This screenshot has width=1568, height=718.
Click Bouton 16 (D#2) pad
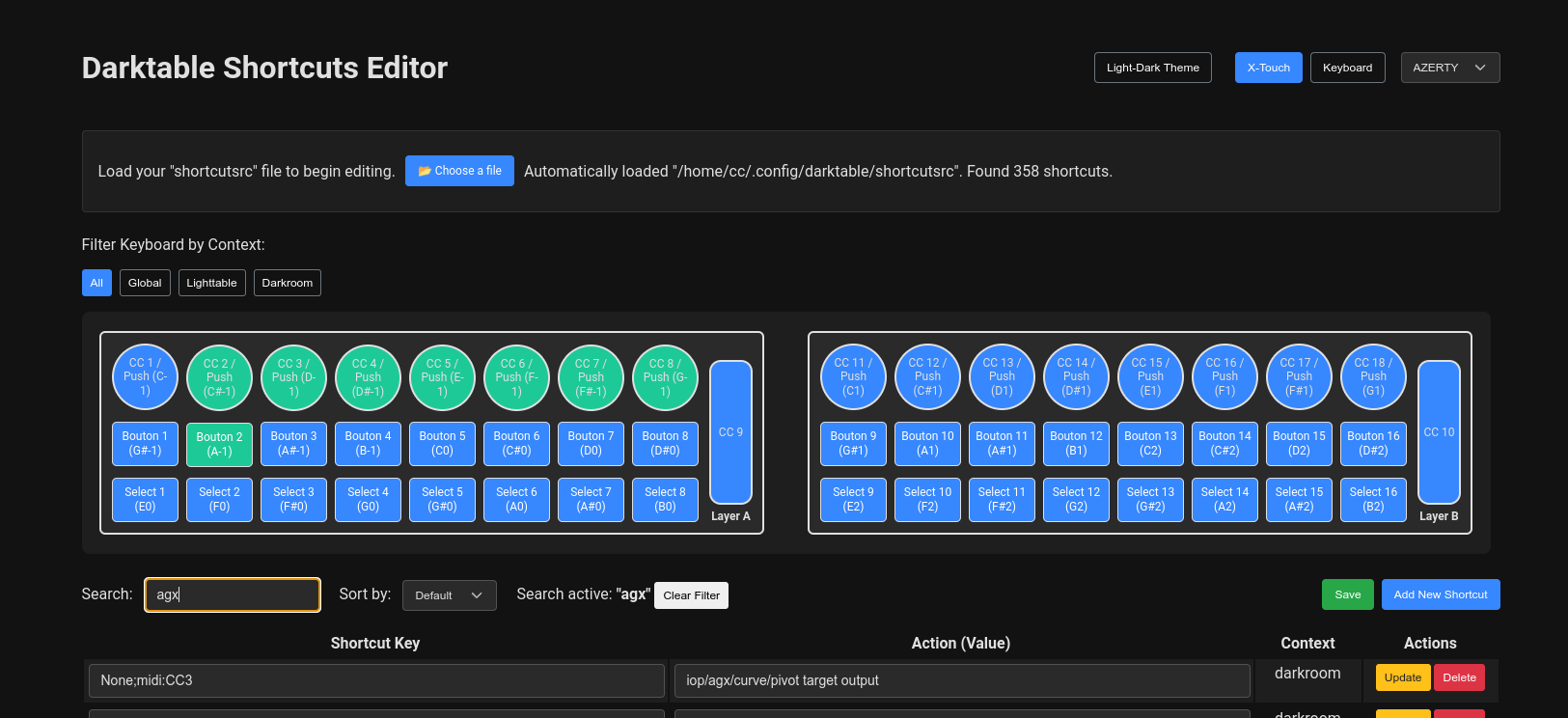pos(1374,444)
